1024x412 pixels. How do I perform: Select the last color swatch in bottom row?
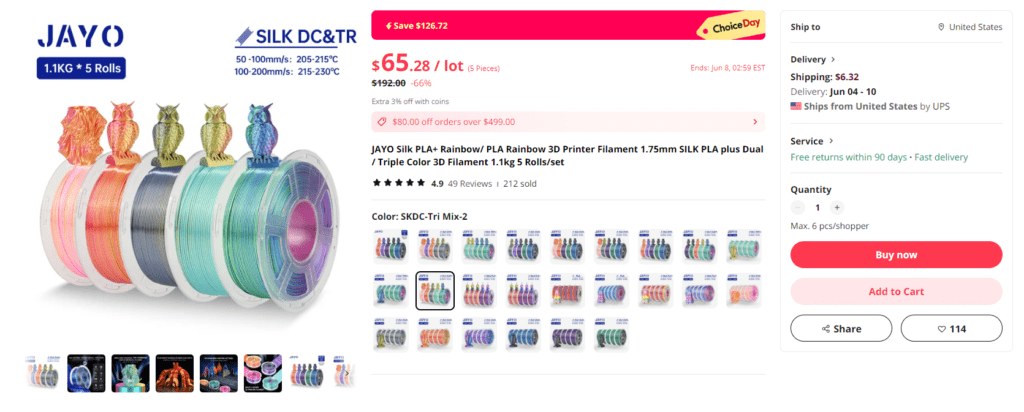(x=611, y=335)
